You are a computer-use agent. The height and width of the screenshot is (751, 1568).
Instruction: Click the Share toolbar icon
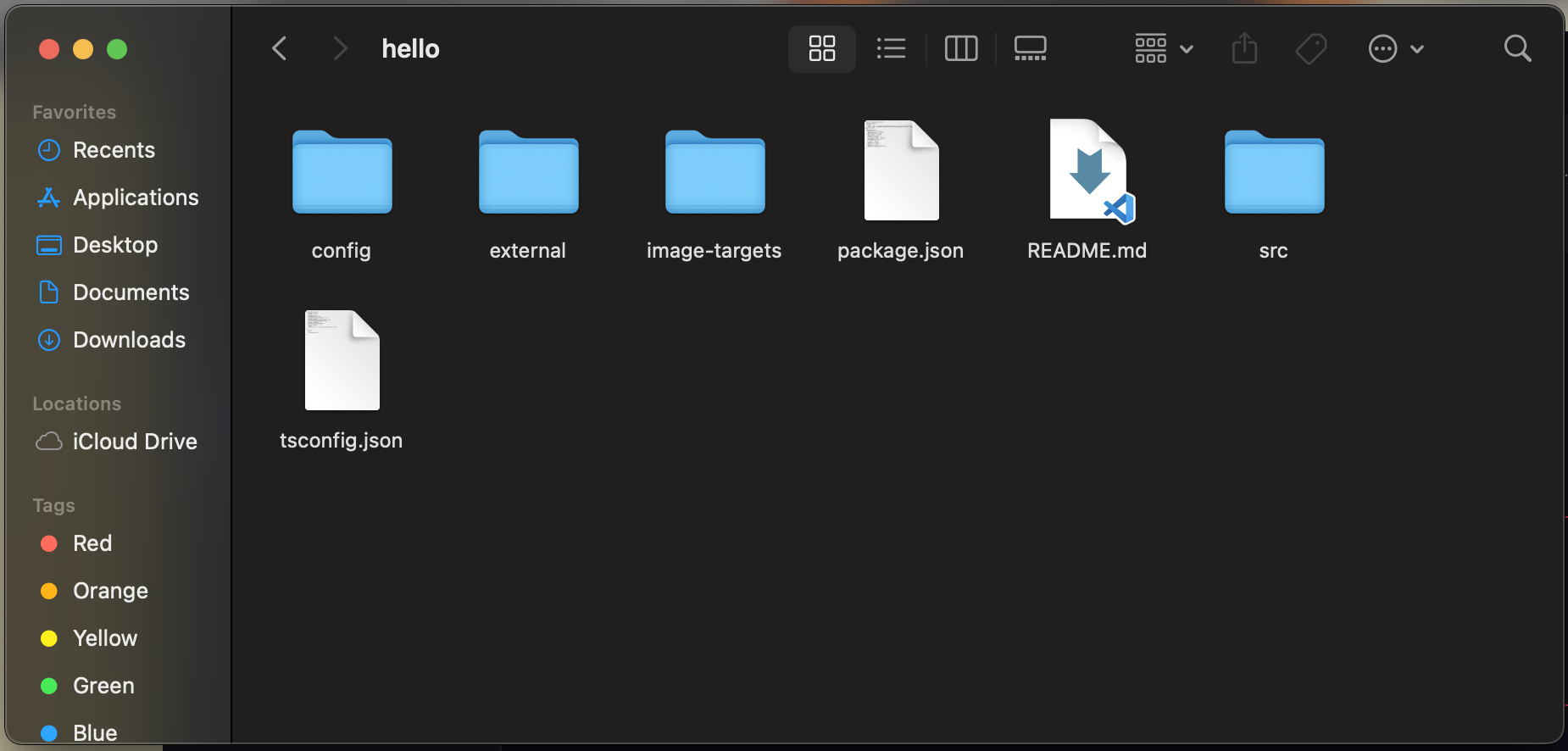click(x=1244, y=48)
